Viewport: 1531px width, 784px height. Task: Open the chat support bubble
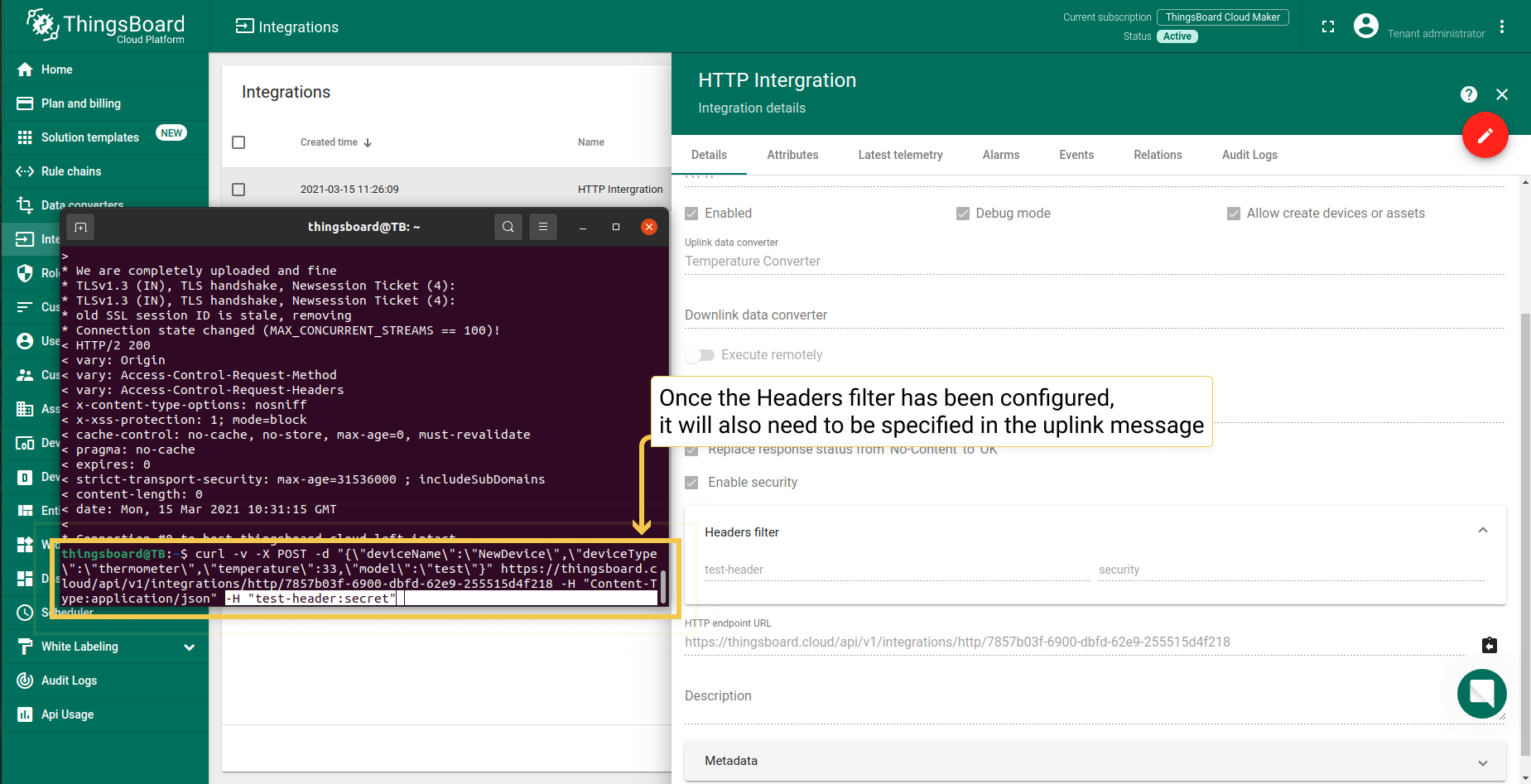pos(1482,694)
